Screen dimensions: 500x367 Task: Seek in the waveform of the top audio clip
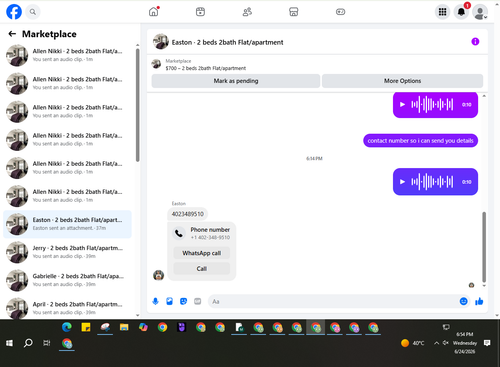click(x=432, y=105)
